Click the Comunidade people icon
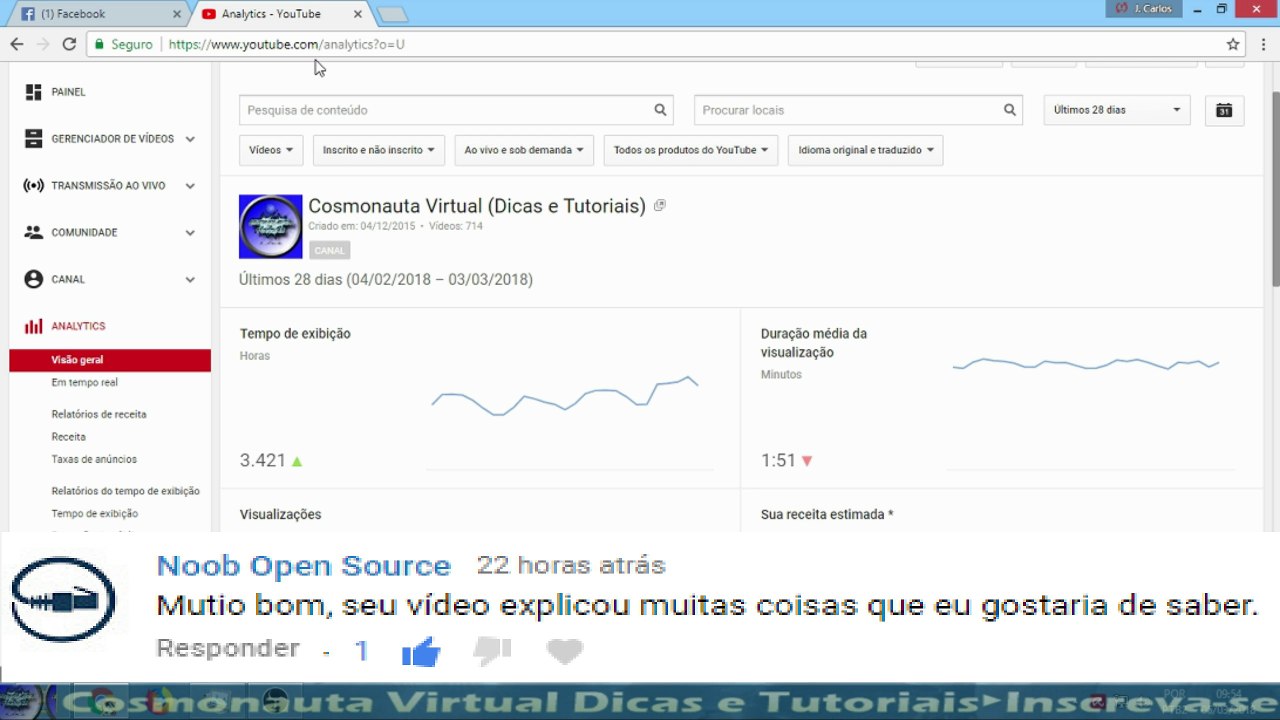The height and width of the screenshot is (720, 1280). click(x=34, y=232)
